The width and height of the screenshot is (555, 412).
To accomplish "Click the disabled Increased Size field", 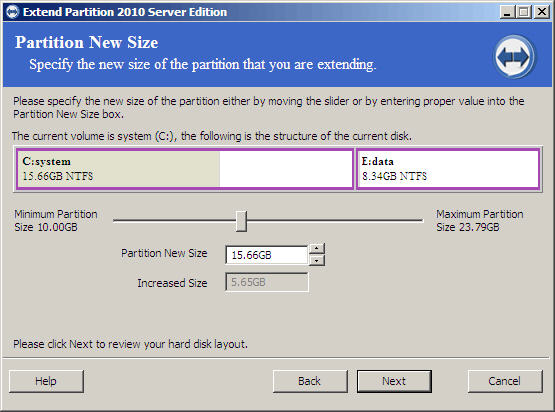I will pyautogui.click(x=267, y=282).
